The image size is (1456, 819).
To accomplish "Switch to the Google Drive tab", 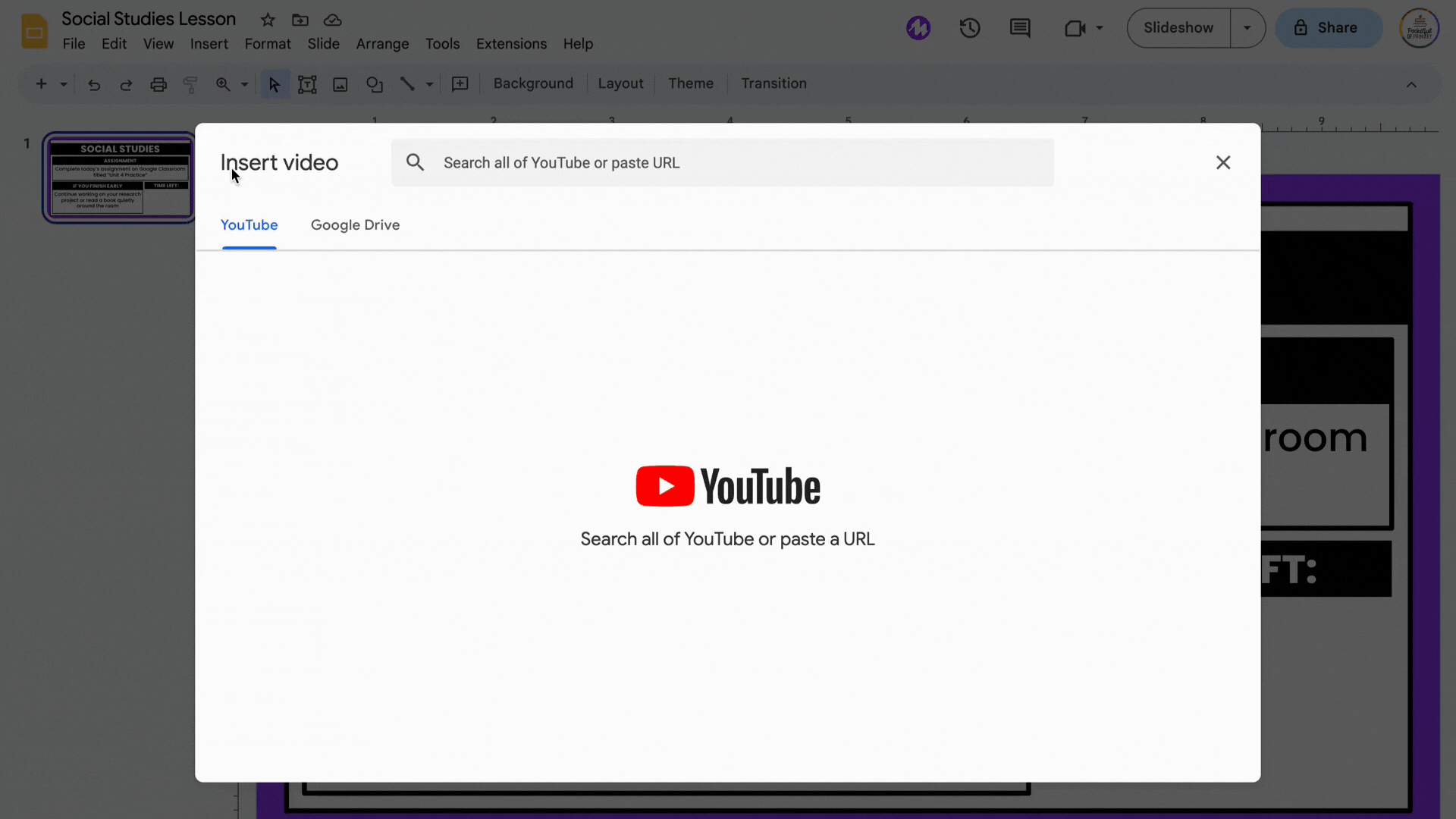I will [x=355, y=225].
